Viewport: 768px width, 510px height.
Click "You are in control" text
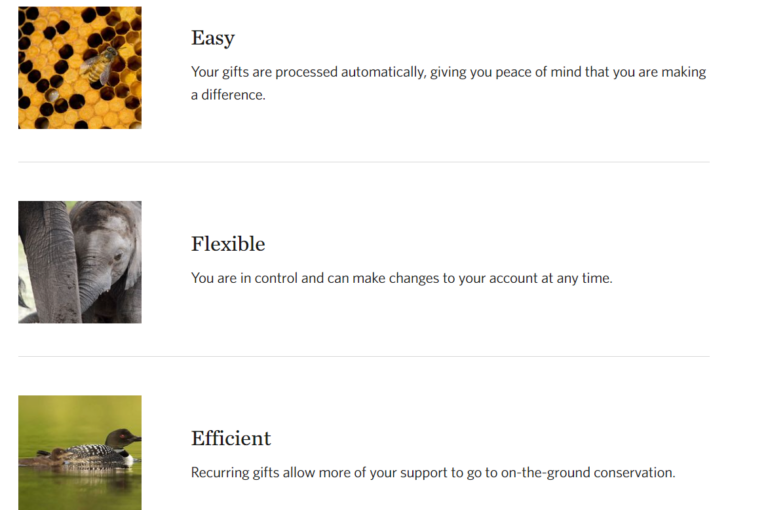243,278
